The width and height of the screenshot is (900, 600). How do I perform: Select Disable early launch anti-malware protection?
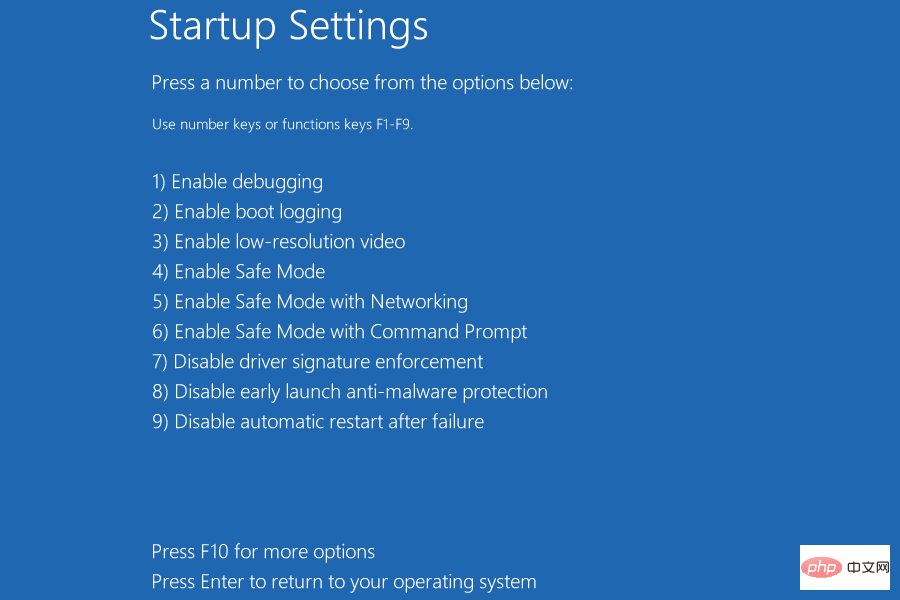[x=349, y=392]
